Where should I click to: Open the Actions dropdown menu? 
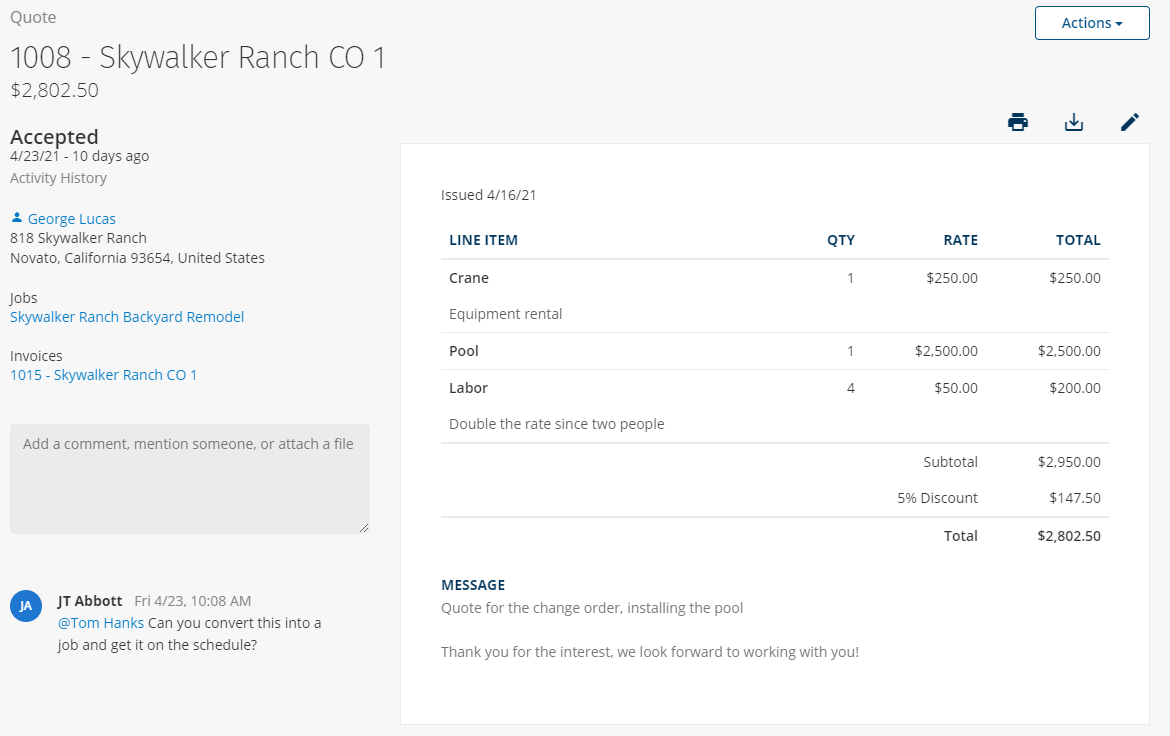(x=1092, y=23)
